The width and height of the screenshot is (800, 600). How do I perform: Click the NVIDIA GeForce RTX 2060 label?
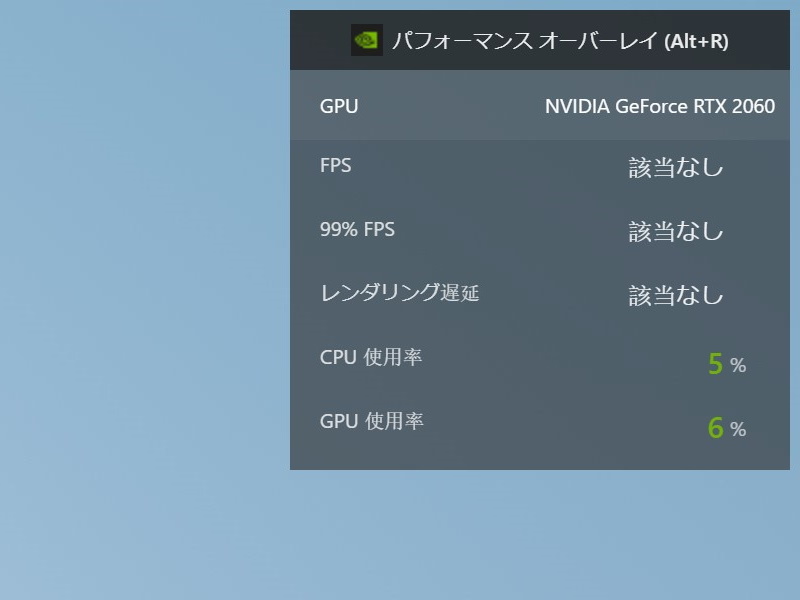coord(660,106)
